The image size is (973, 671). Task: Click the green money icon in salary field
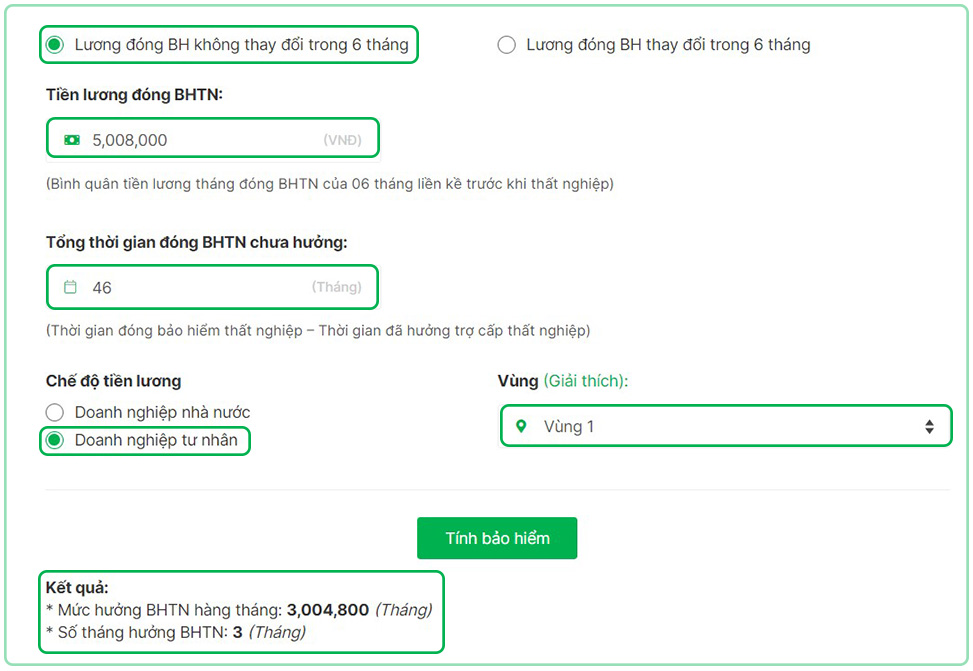pos(70,138)
